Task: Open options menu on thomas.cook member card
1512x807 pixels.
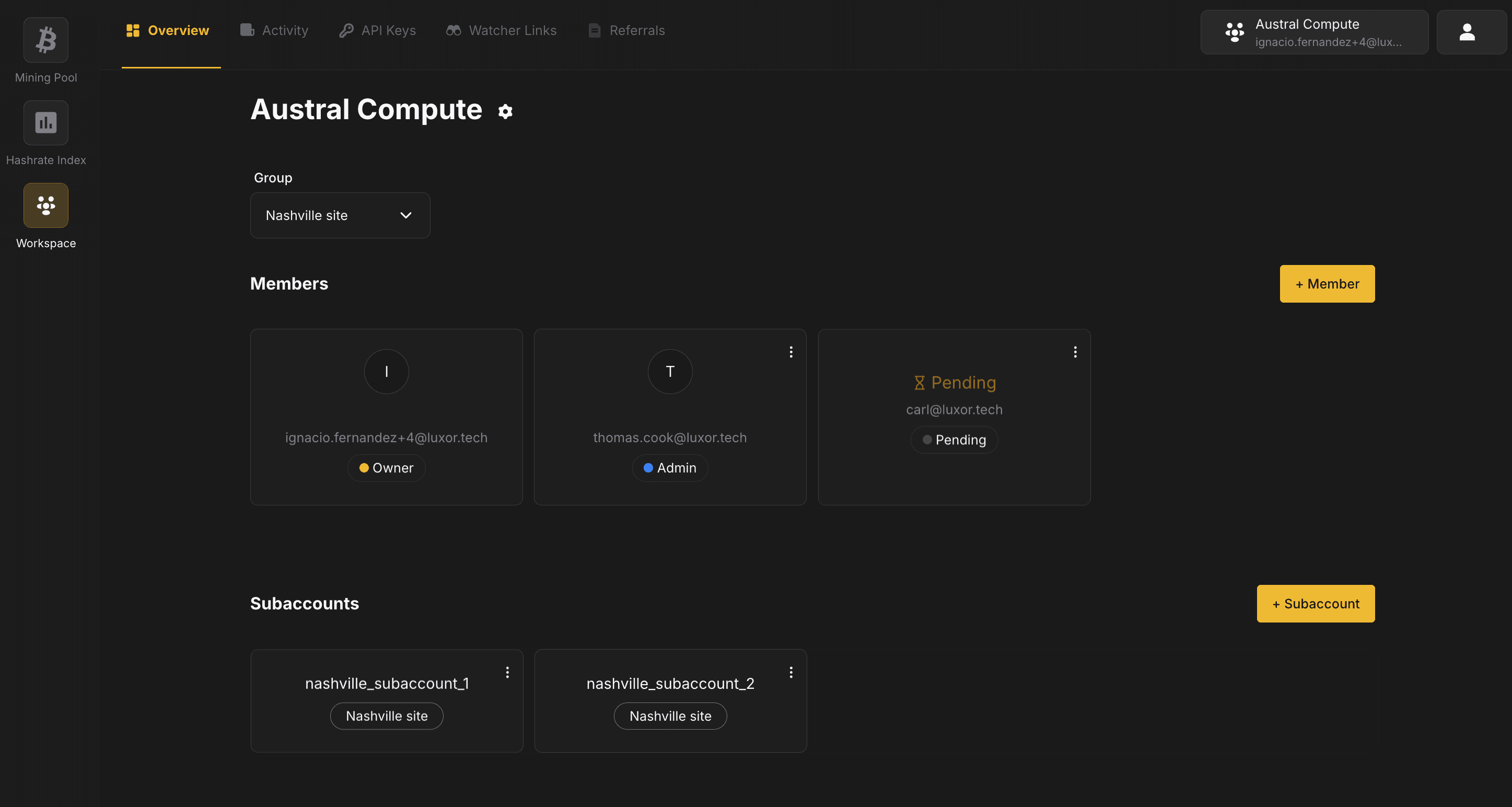Action: tap(791, 352)
